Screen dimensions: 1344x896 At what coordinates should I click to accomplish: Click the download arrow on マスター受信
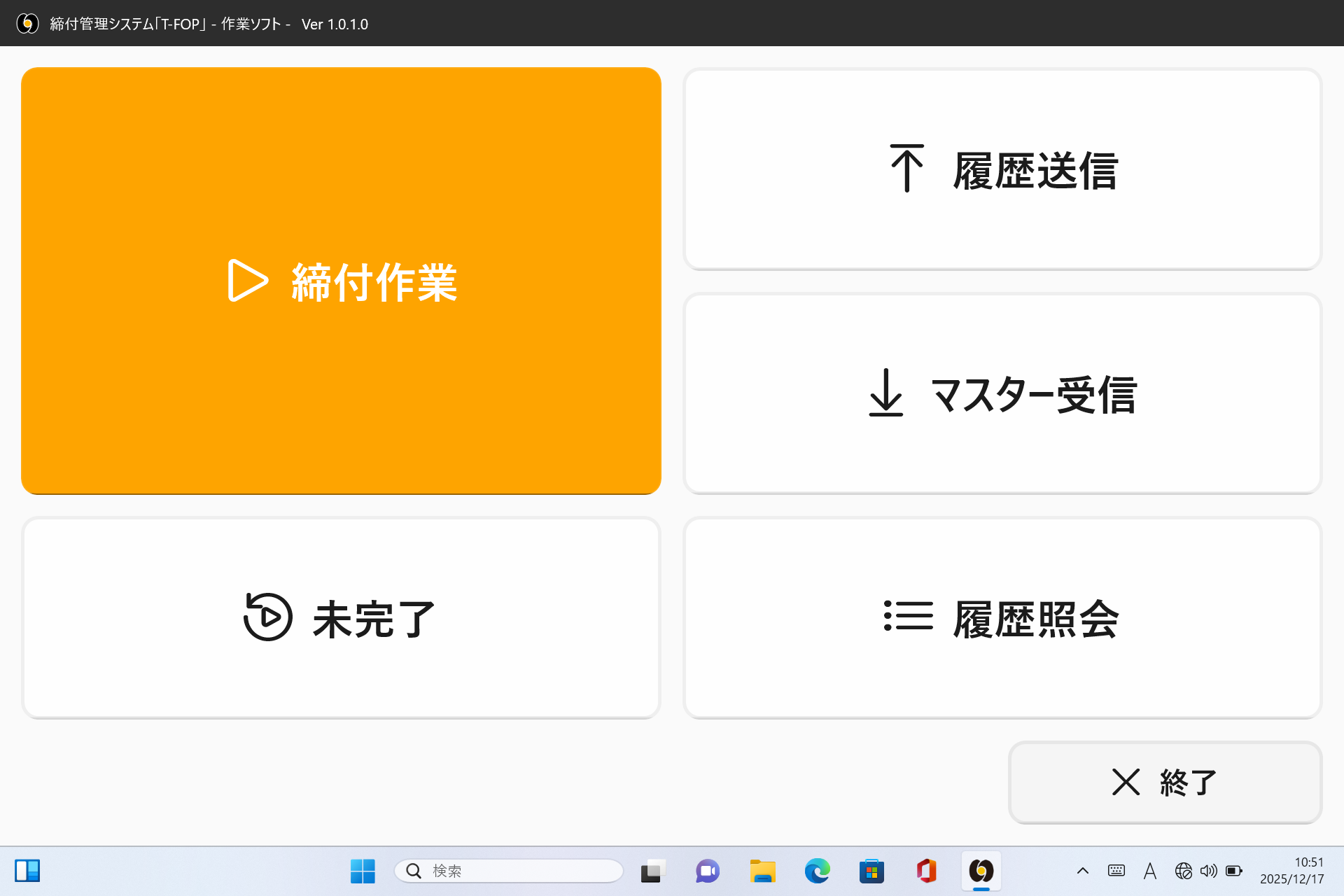click(x=885, y=394)
